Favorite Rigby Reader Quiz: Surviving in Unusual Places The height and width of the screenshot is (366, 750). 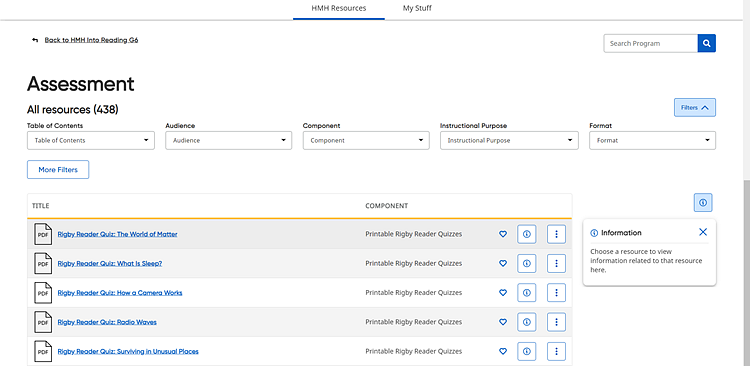click(x=503, y=351)
